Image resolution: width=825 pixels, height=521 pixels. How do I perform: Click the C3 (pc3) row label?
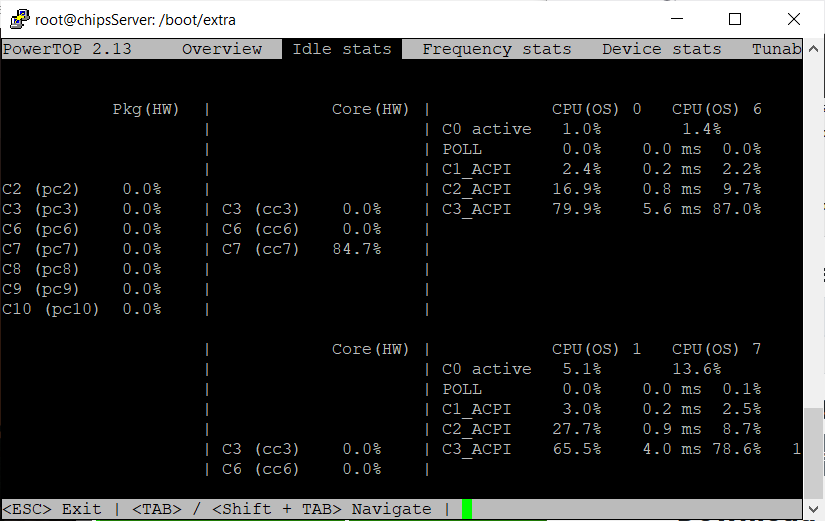click(x=41, y=209)
